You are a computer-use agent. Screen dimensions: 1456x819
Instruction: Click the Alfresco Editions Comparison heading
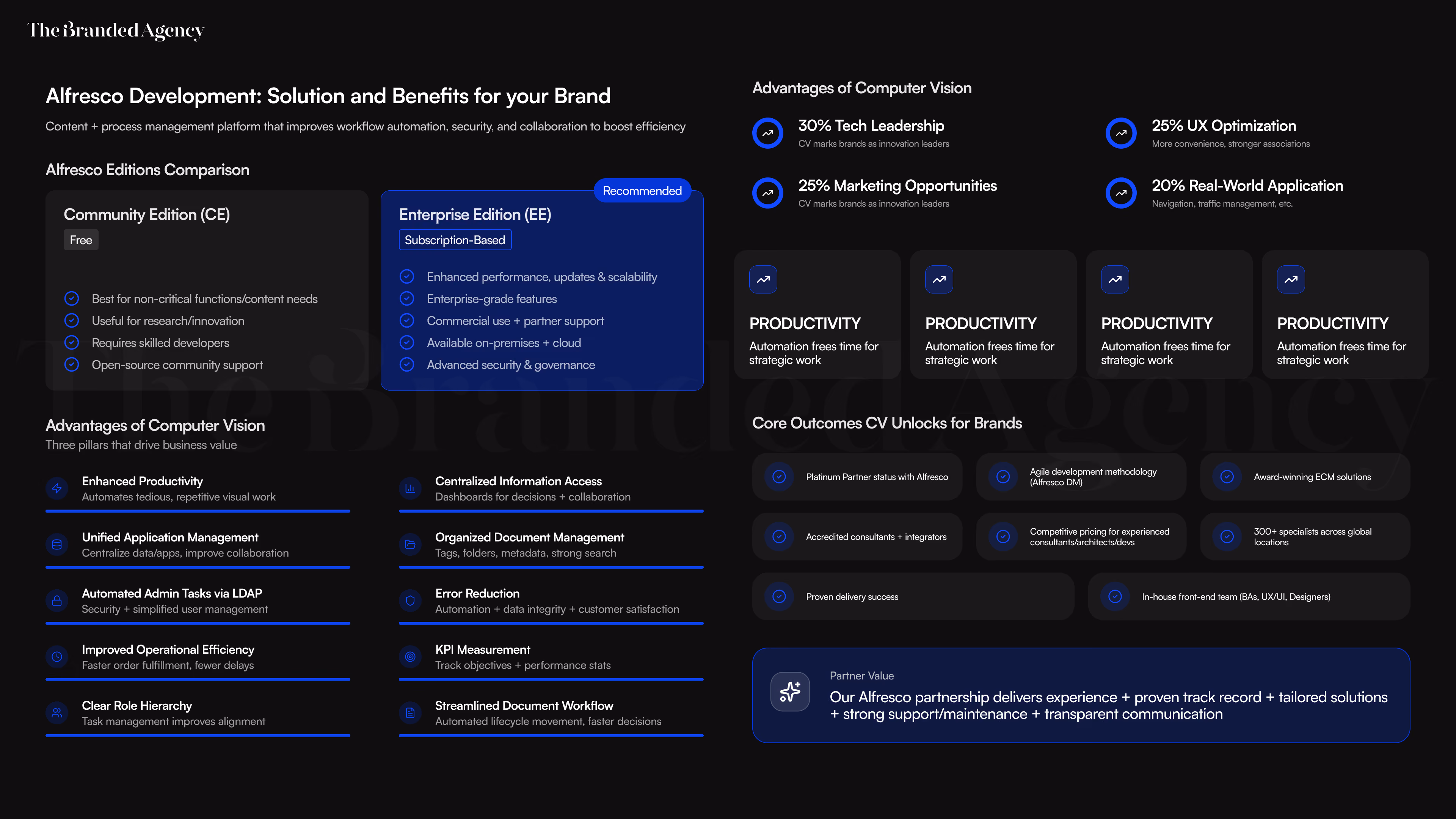coord(147,170)
